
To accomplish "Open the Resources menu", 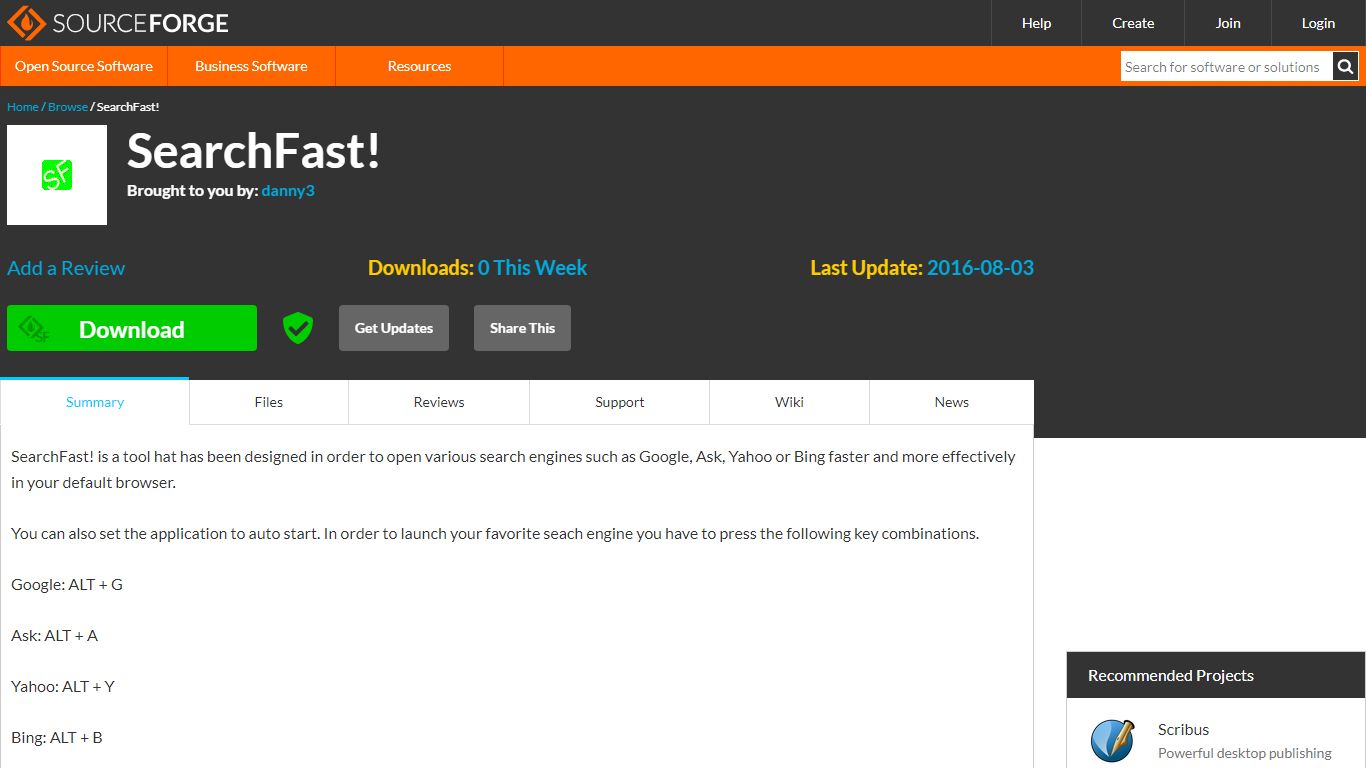I will pyautogui.click(x=419, y=66).
